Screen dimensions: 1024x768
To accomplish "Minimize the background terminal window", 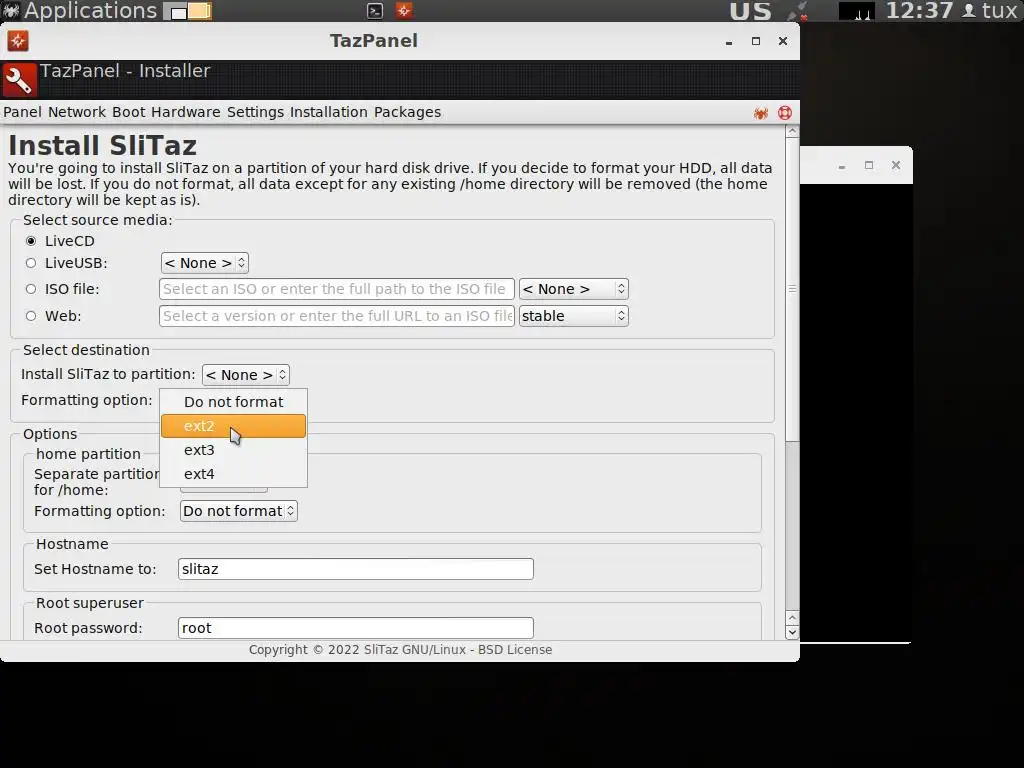I will pyautogui.click(x=842, y=167).
